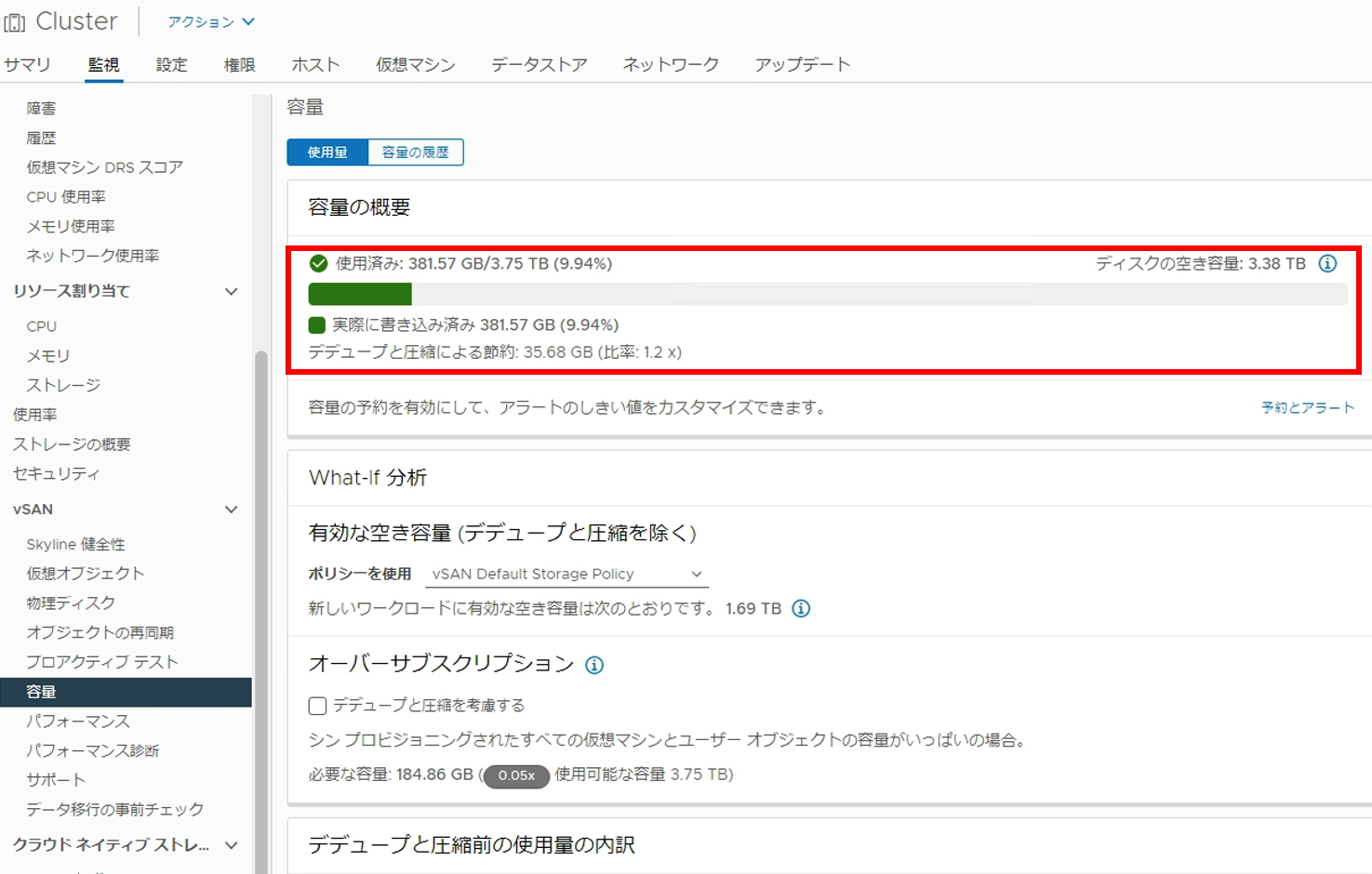Image resolution: width=1372 pixels, height=874 pixels.
Task: Open the アップデート tab
Action: pyautogui.click(x=803, y=65)
